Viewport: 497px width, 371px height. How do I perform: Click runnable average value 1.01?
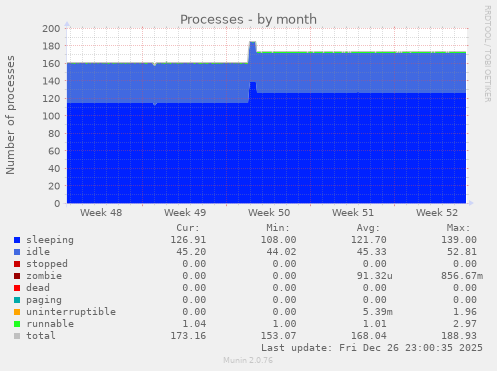tap(375, 324)
